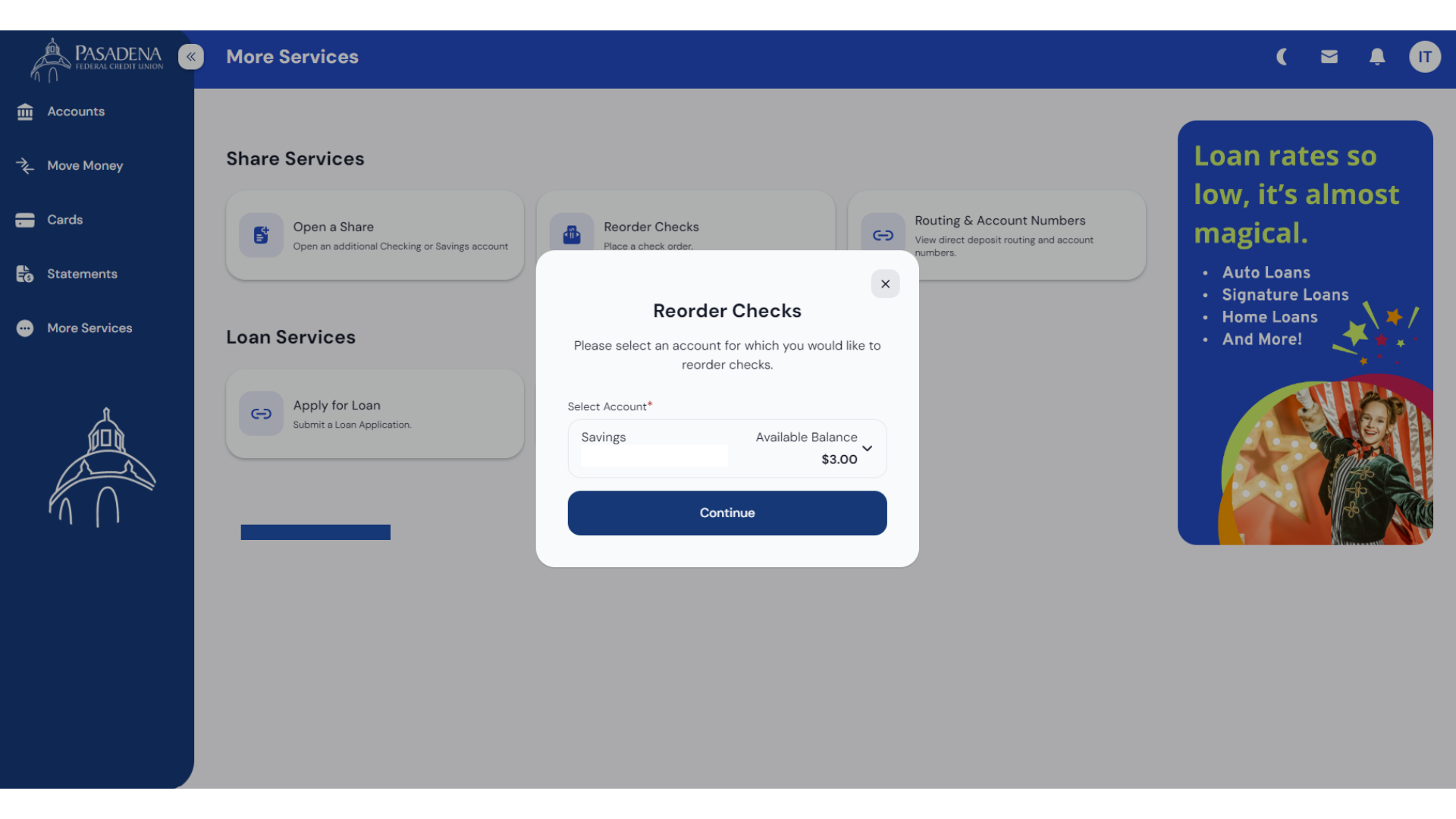Click the Accounts sidebar icon
The width and height of the screenshot is (1456, 819).
click(25, 111)
